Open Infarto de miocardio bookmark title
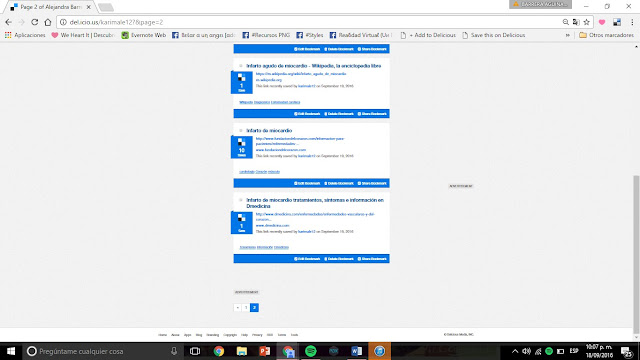640x360 pixels. click(269, 131)
